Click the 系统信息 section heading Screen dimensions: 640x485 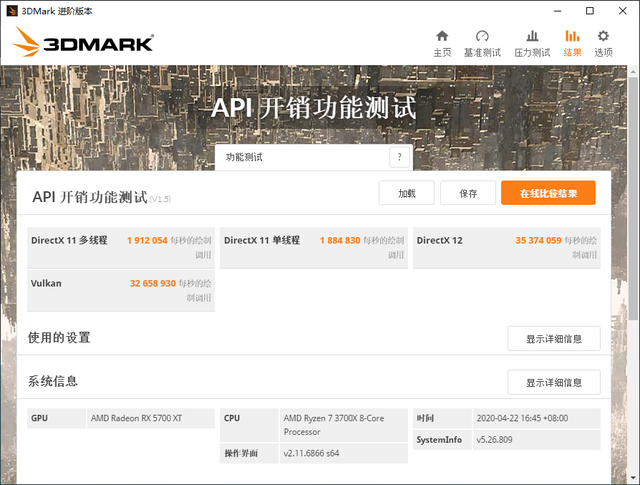53,381
